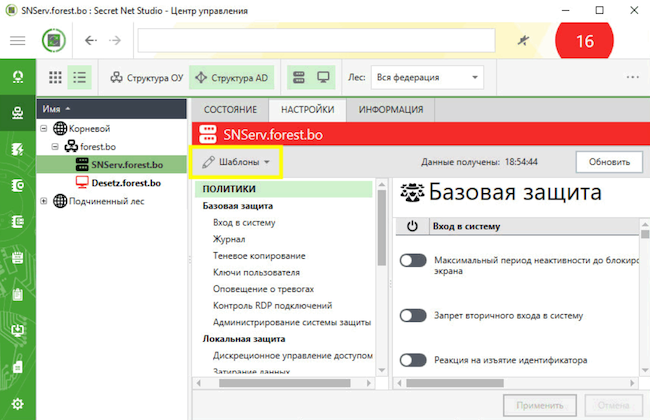Collapse the forest.bo domain node

(x=55, y=146)
